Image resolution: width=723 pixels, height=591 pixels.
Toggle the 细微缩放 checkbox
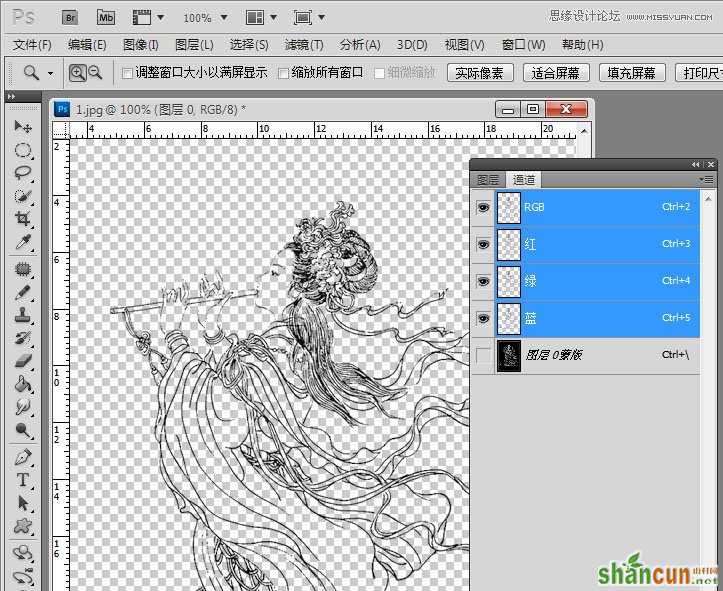[x=379, y=73]
